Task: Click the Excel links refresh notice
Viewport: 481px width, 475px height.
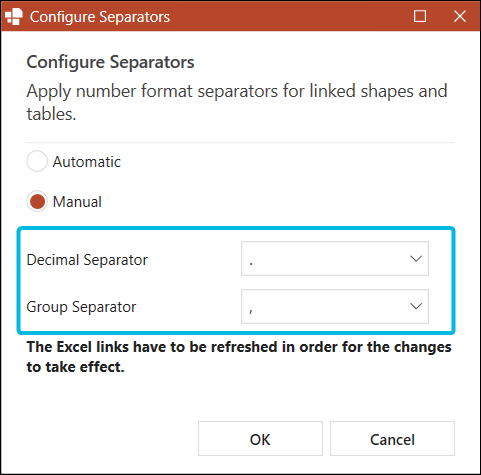Action: [239, 357]
